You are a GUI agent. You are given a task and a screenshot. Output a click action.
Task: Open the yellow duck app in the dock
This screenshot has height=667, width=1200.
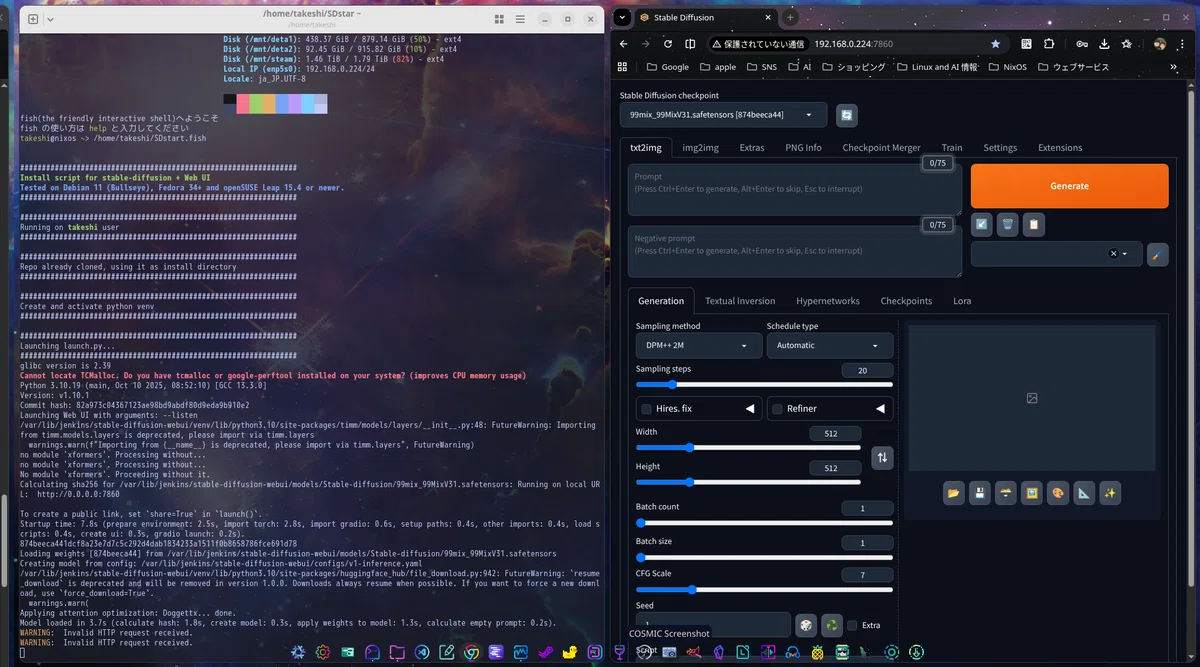tap(570, 652)
